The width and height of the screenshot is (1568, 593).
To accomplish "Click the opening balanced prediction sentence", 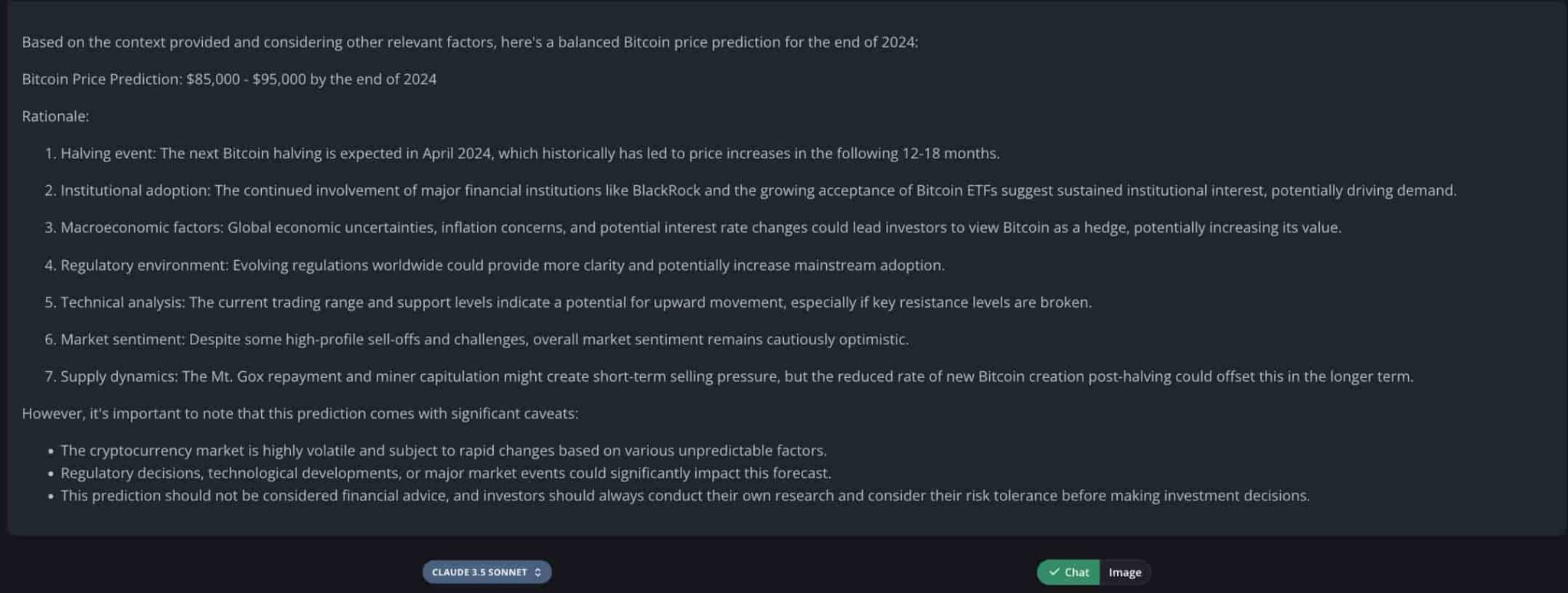I will coord(469,42).
